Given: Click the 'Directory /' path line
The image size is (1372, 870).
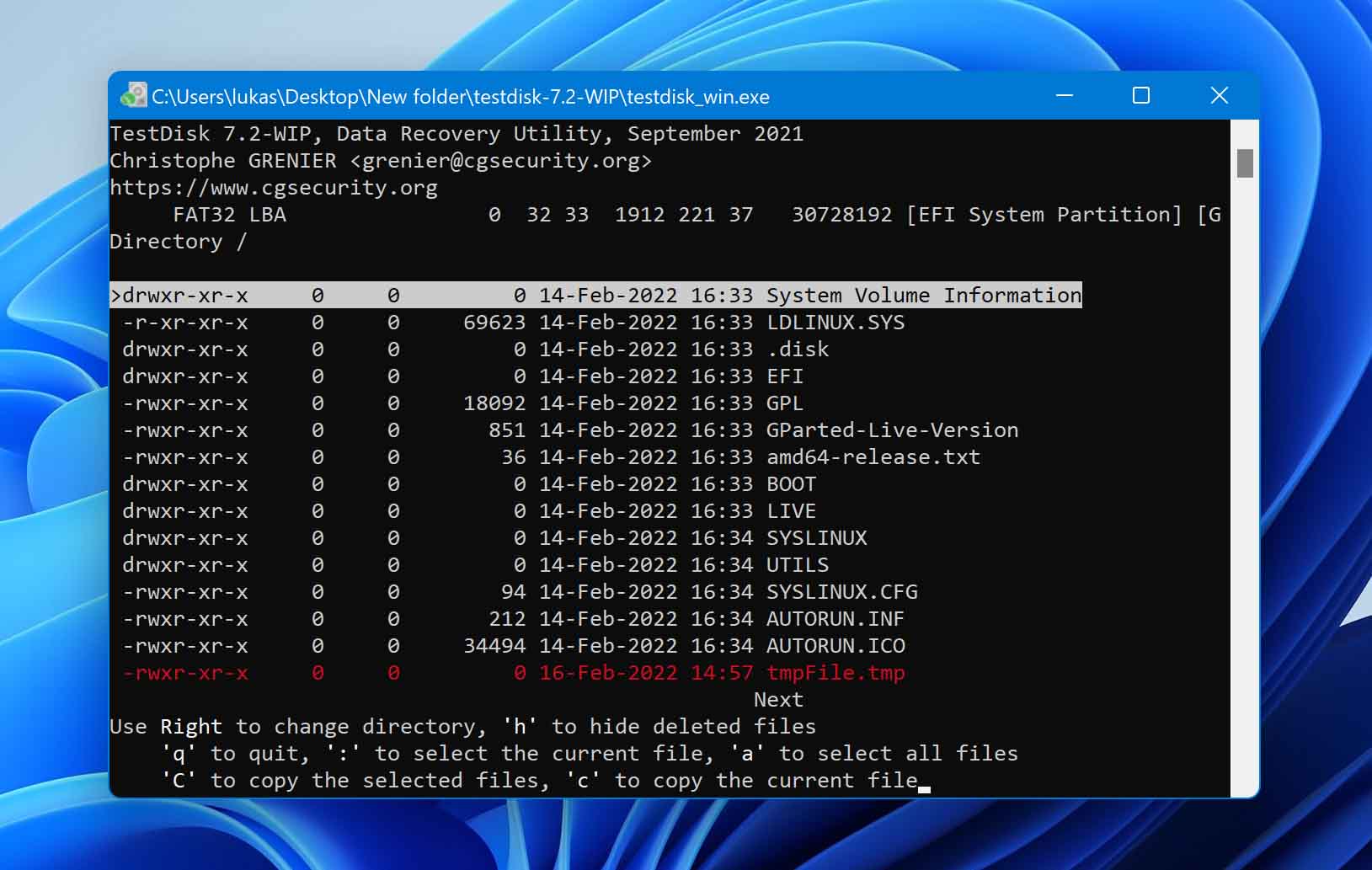Looking at the screenshot, I should click(x=179, y=241).
